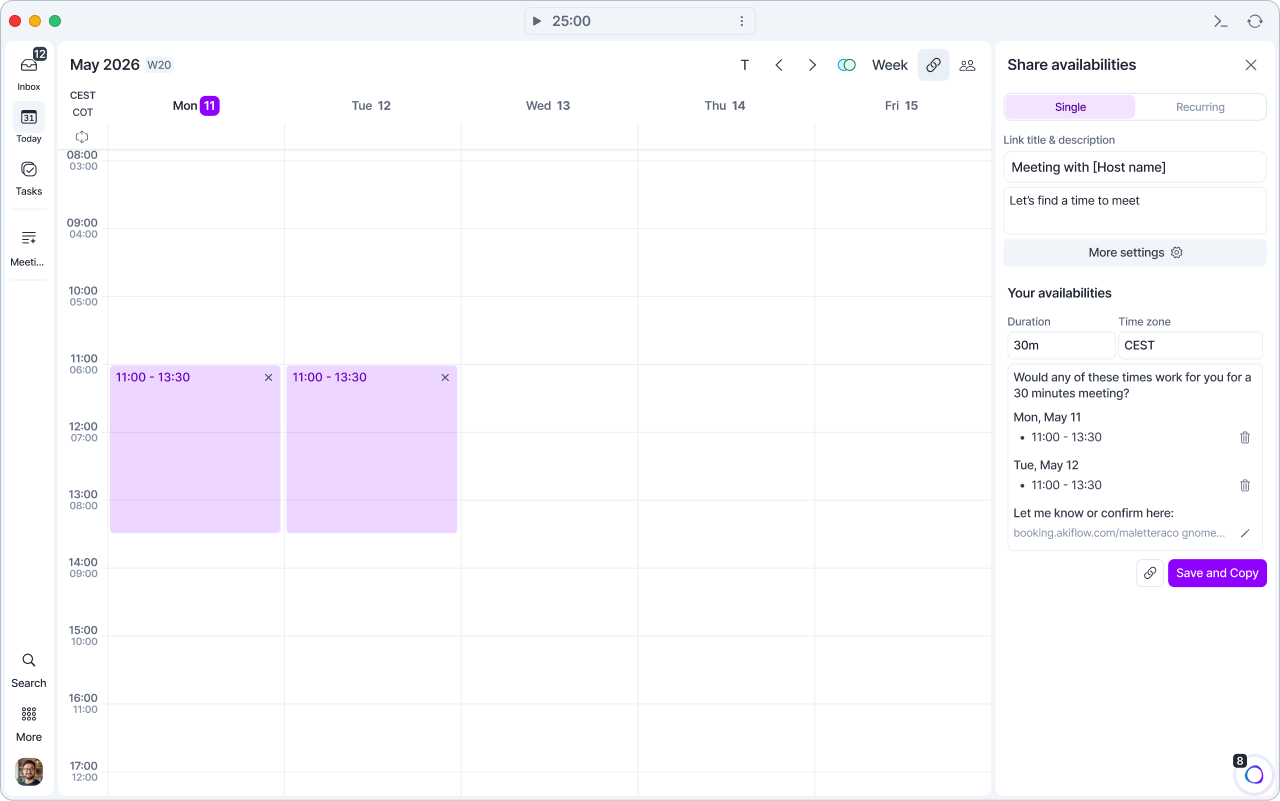1280x801 pixels.
Task: Delete the Tue, May 12 availability slot
Action: tap(1245, 485)
